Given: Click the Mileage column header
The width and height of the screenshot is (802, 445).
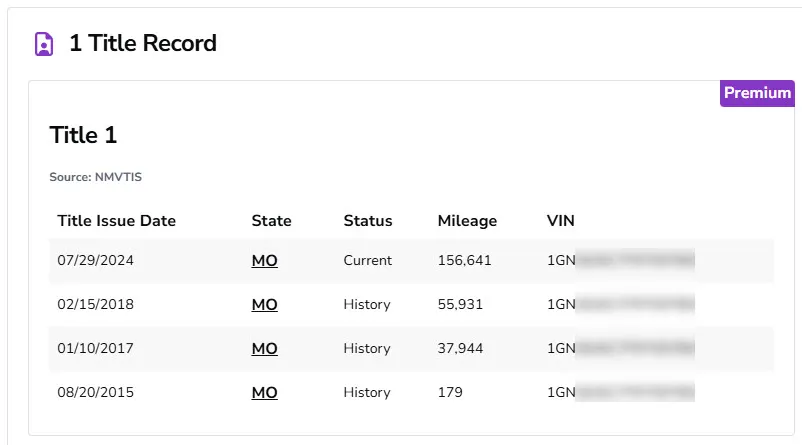Looking at the screenshot, I should 467,220.
